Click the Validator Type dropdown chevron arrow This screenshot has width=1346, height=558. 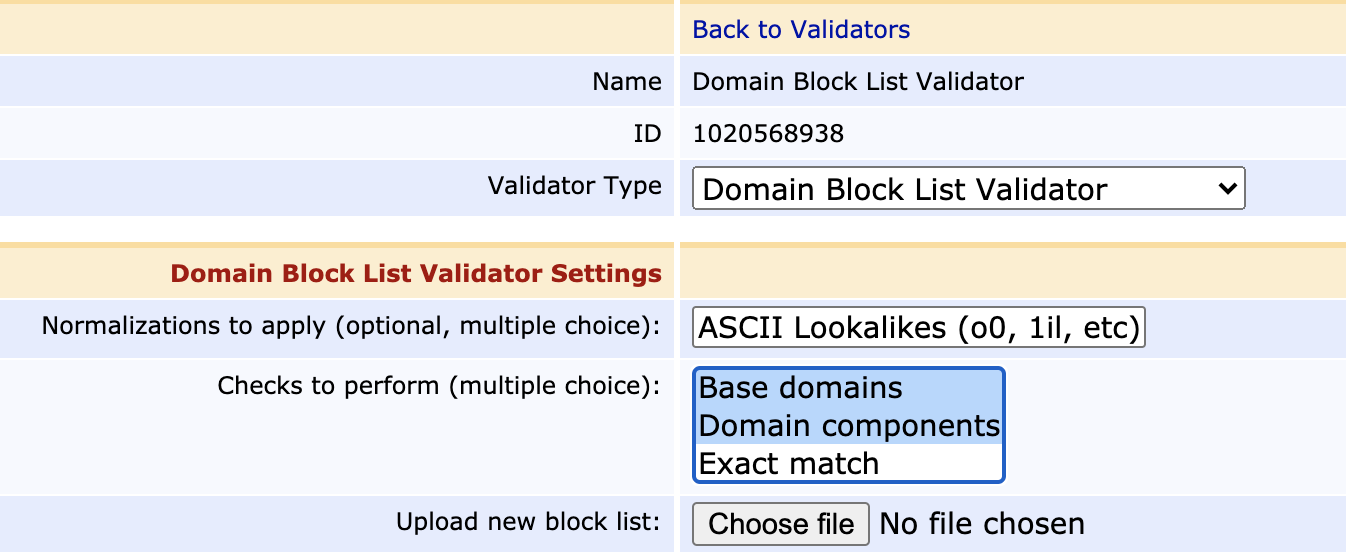tap(1228, 189)
